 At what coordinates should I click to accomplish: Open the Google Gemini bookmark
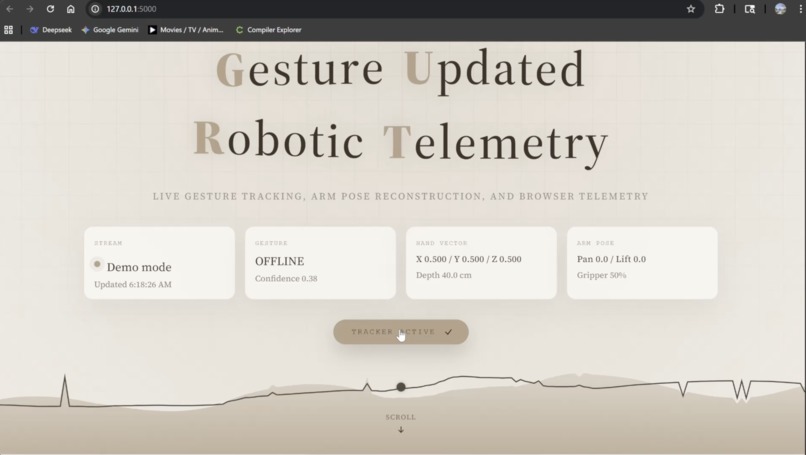pyautogui.click(x=110, y=30)
